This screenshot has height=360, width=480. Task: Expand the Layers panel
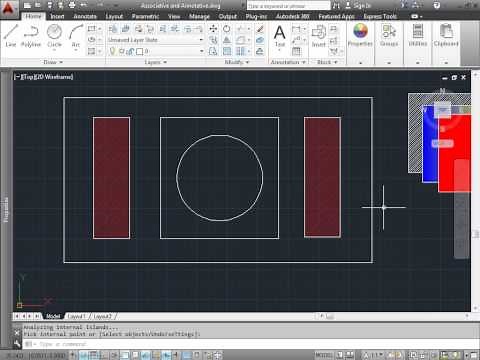click(155, 62)
